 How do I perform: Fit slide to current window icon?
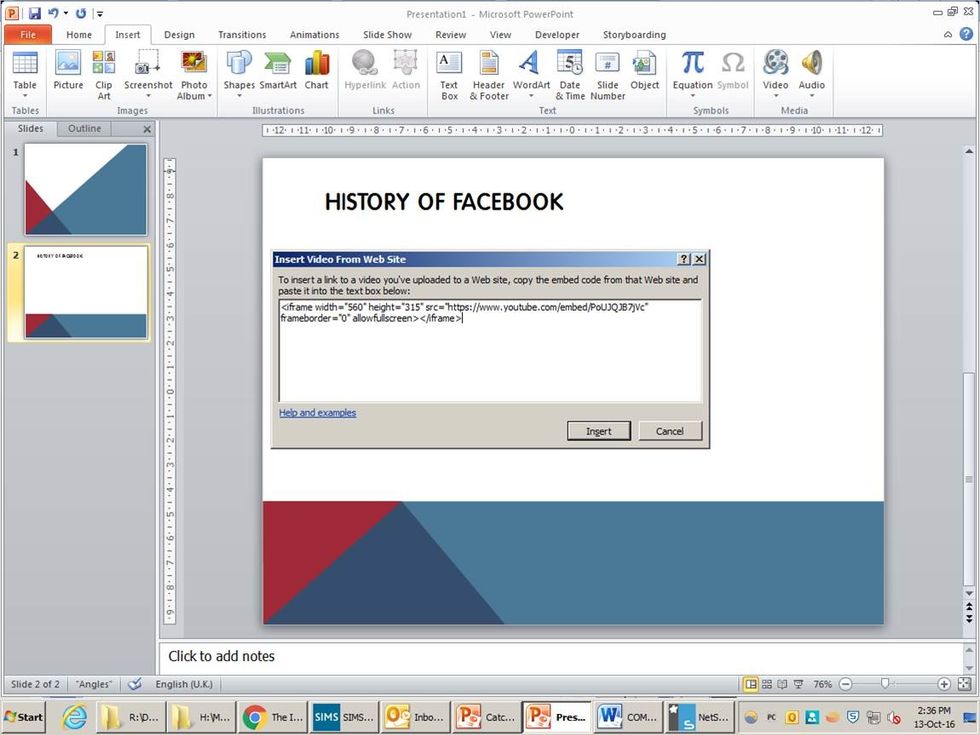[x=964, y=684]
